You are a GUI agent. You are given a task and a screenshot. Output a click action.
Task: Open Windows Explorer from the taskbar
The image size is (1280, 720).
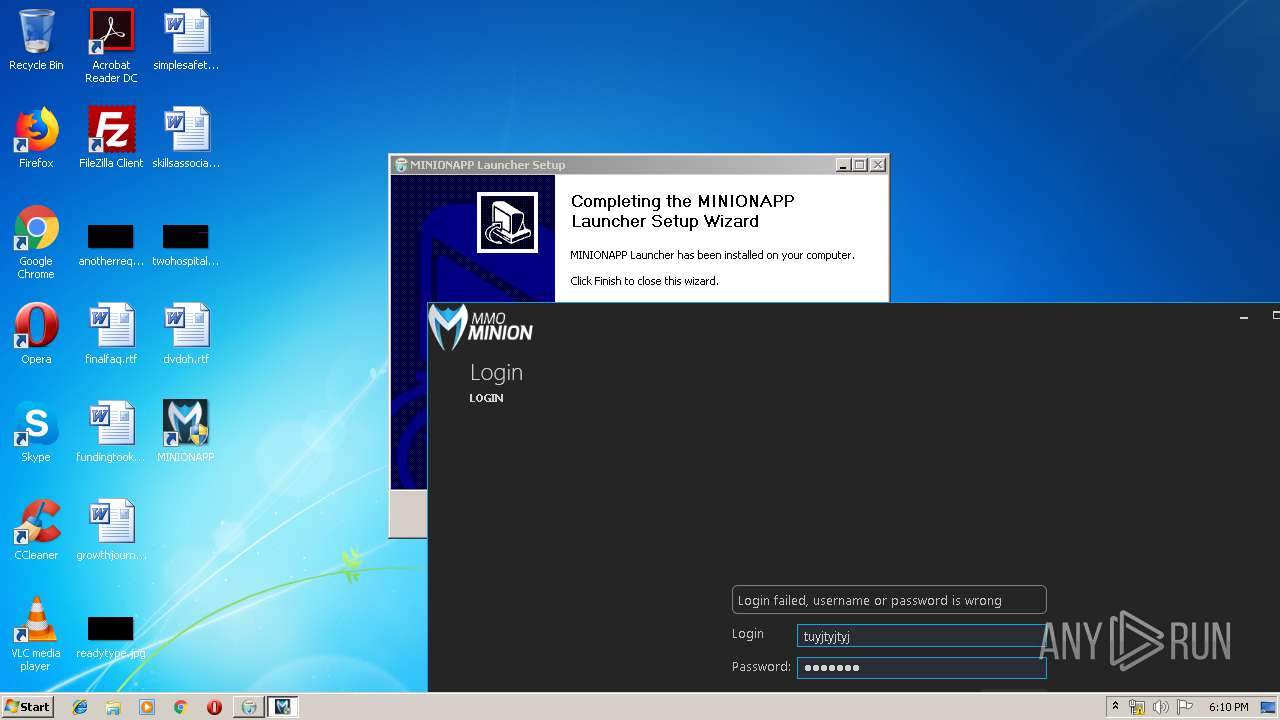(x=113, y=707)
